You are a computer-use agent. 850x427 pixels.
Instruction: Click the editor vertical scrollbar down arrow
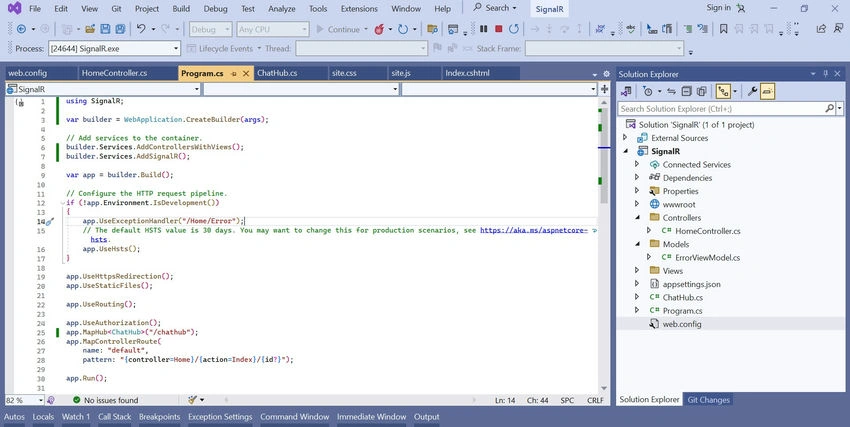click(x=604, y=389)
